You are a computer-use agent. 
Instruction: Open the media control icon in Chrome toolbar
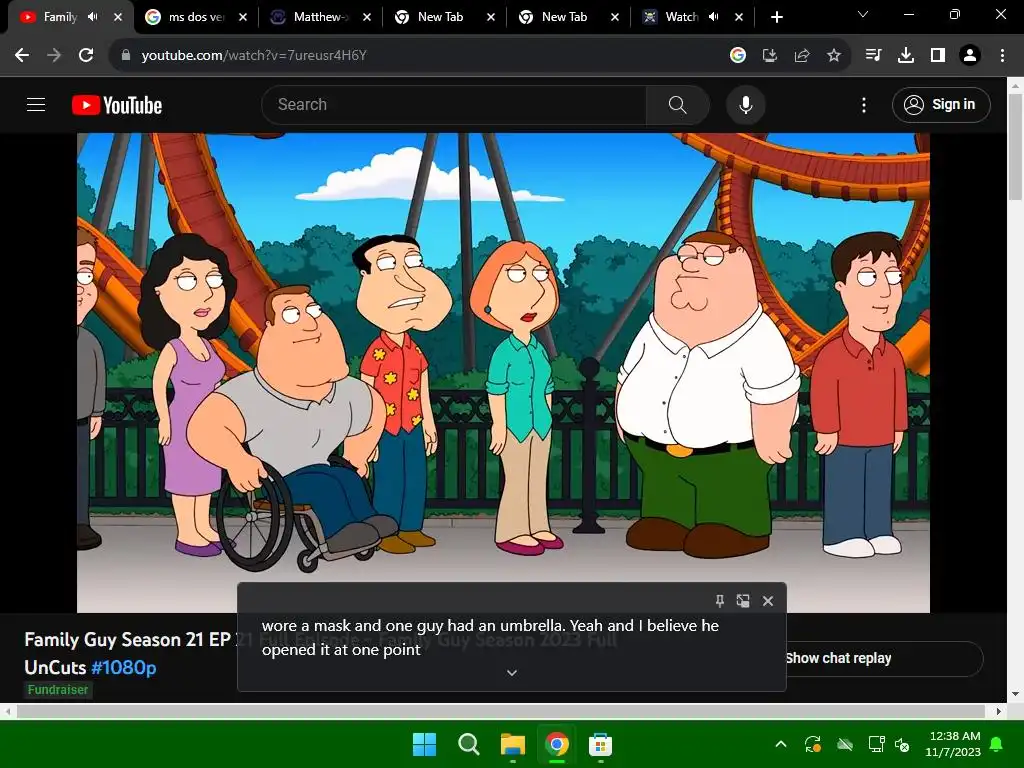point(873,56)
